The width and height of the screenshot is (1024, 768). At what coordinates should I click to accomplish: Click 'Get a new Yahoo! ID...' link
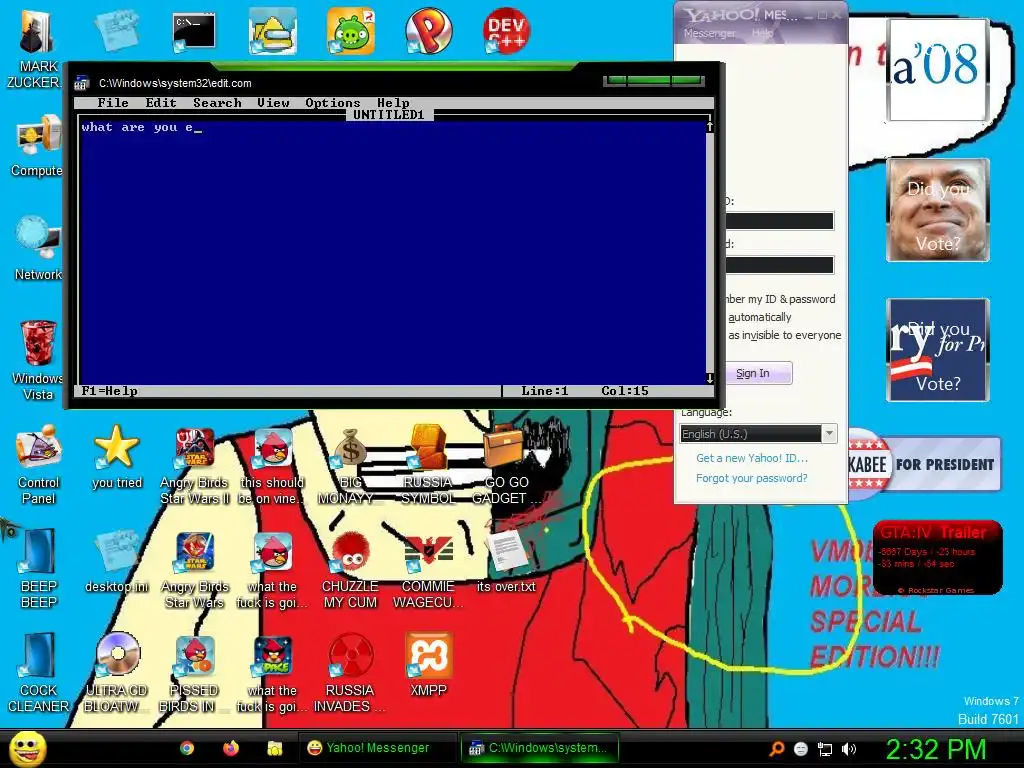coord(752,458)
